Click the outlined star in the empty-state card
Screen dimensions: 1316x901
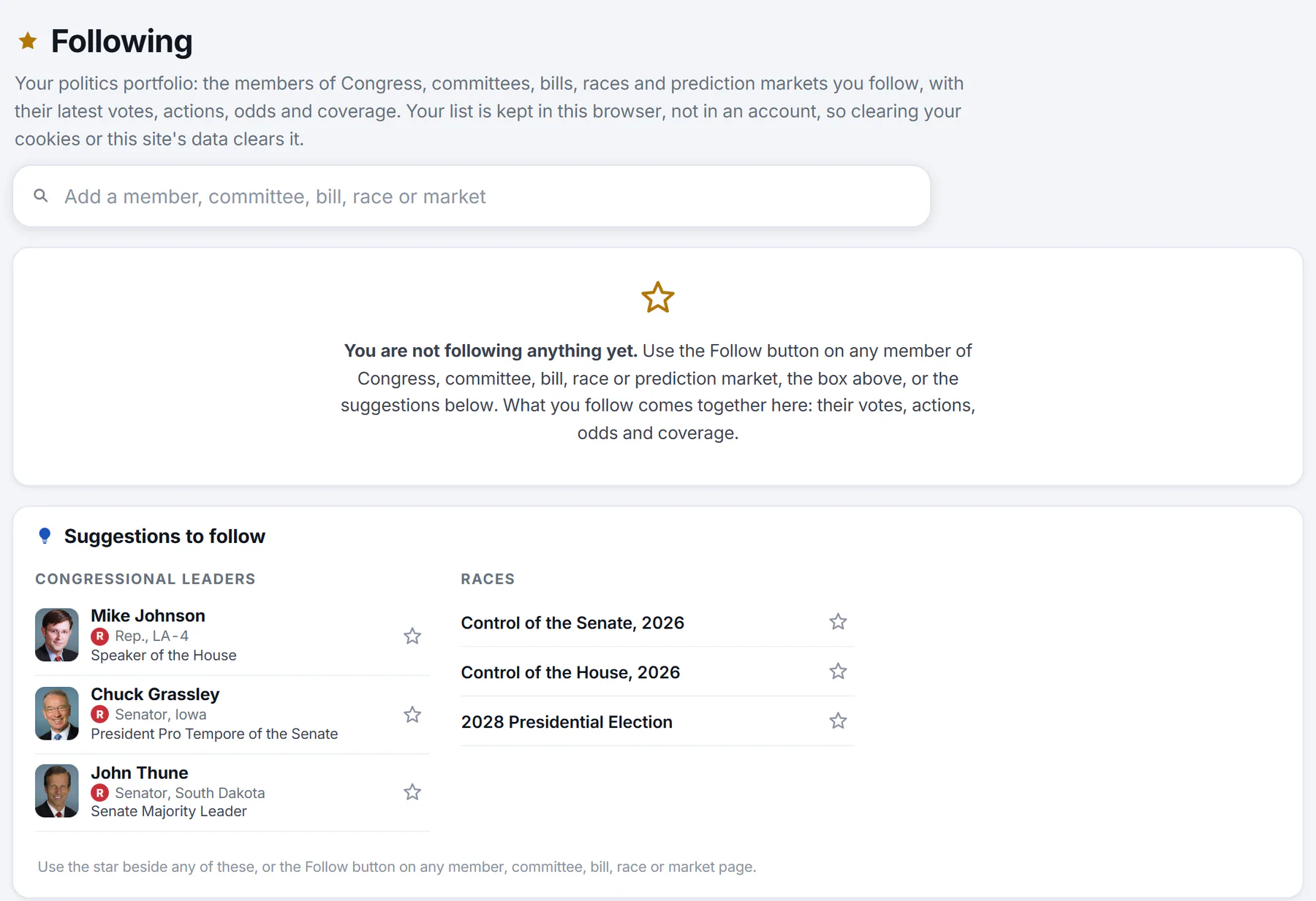tap(658, 297)
